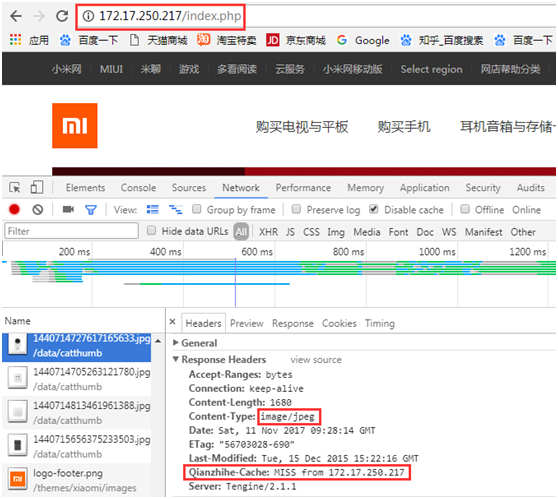Clear the network log with the clear icon
Image resolution: width=558 pixels, height=499 pixels.
(38, 210)
